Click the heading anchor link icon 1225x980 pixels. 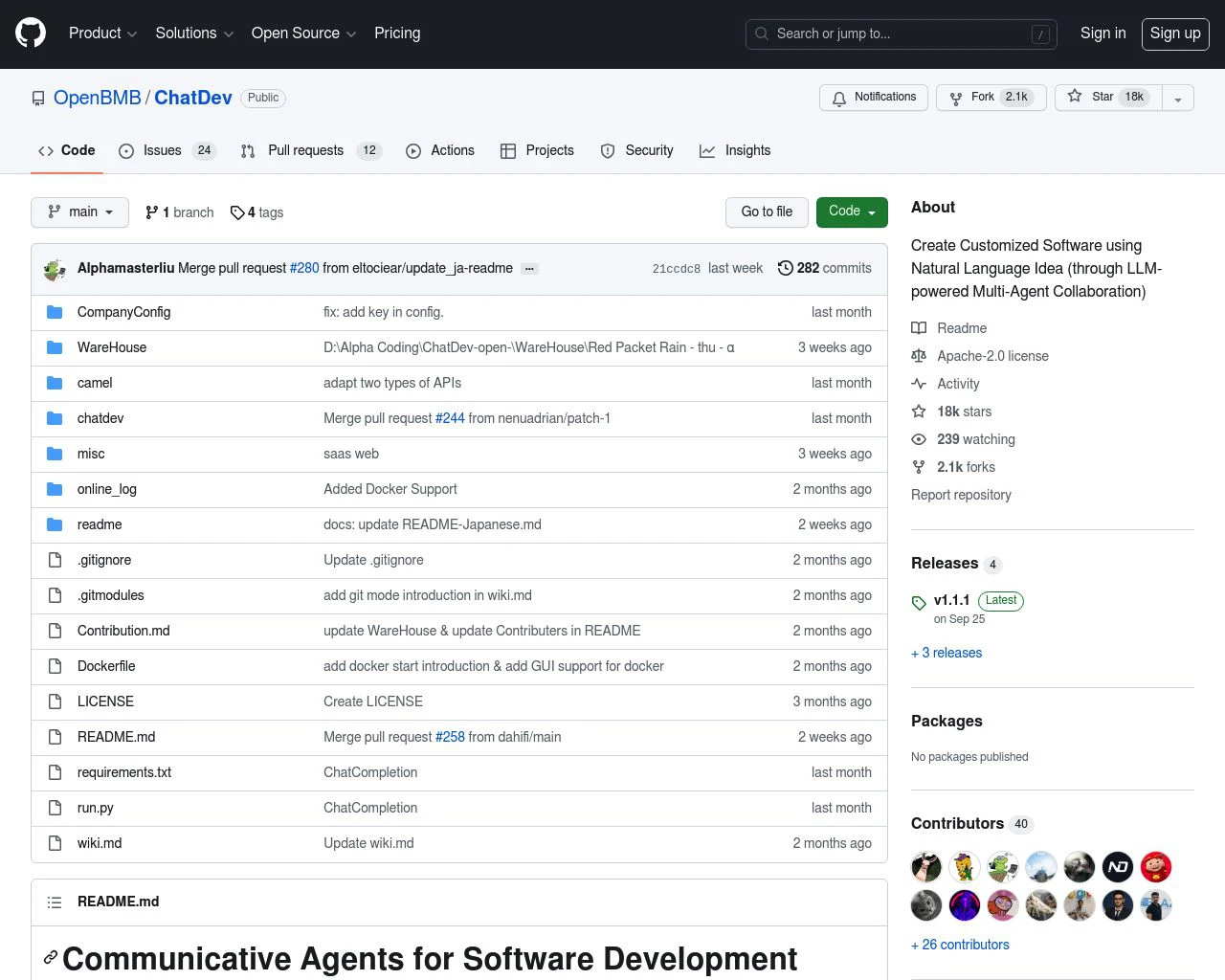pyautogui.click(x=51, y=957)
